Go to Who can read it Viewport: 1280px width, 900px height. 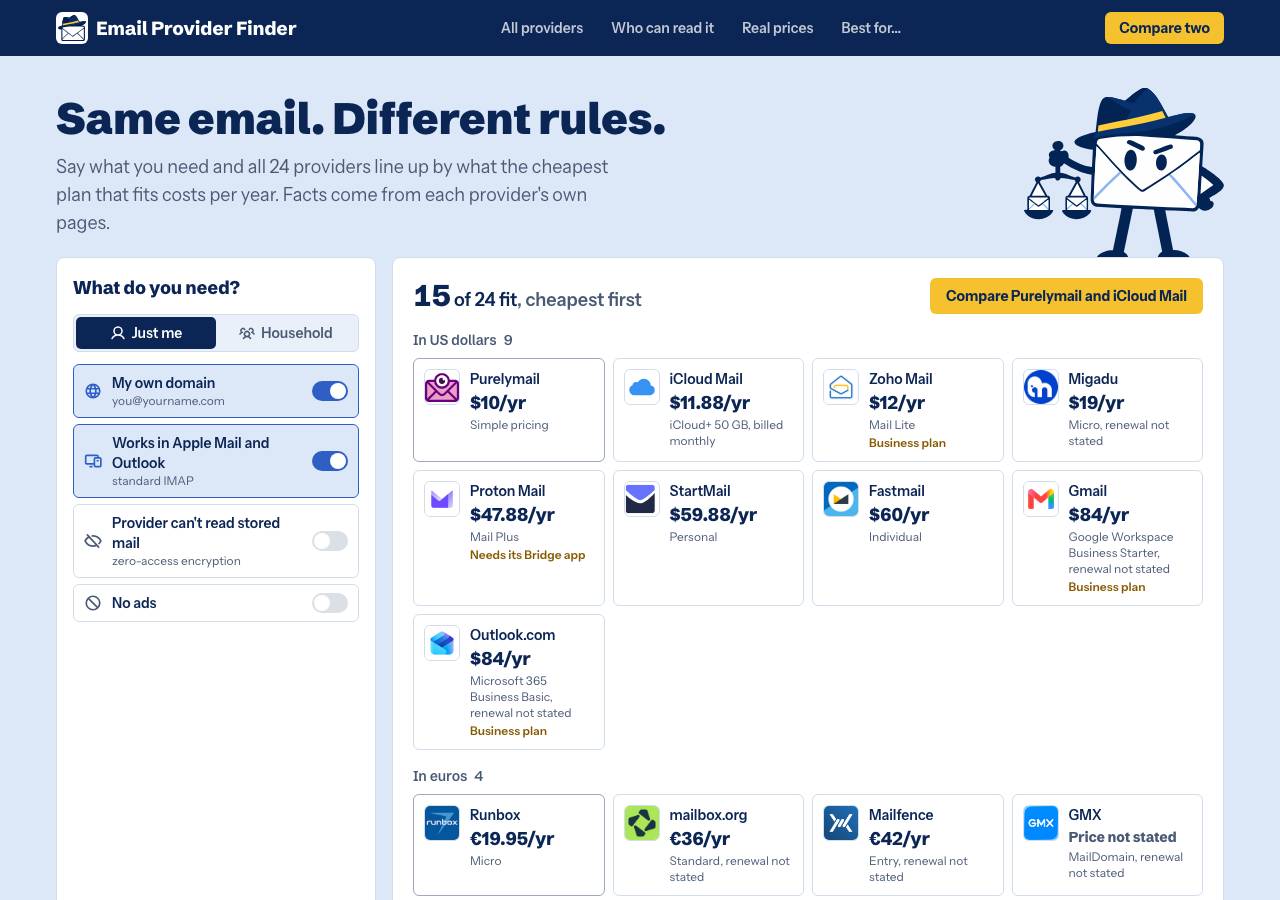[663, 28]
